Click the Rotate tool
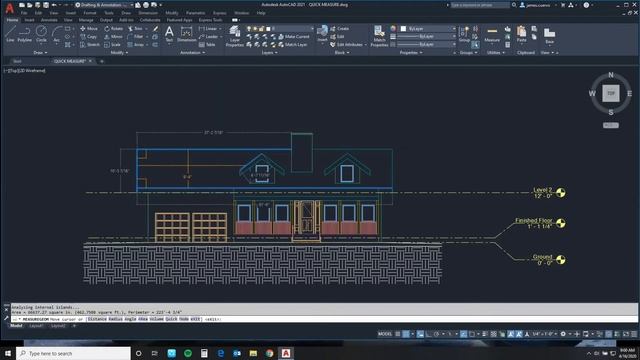The height and width of the screenshot is (360, 640). 113,29
